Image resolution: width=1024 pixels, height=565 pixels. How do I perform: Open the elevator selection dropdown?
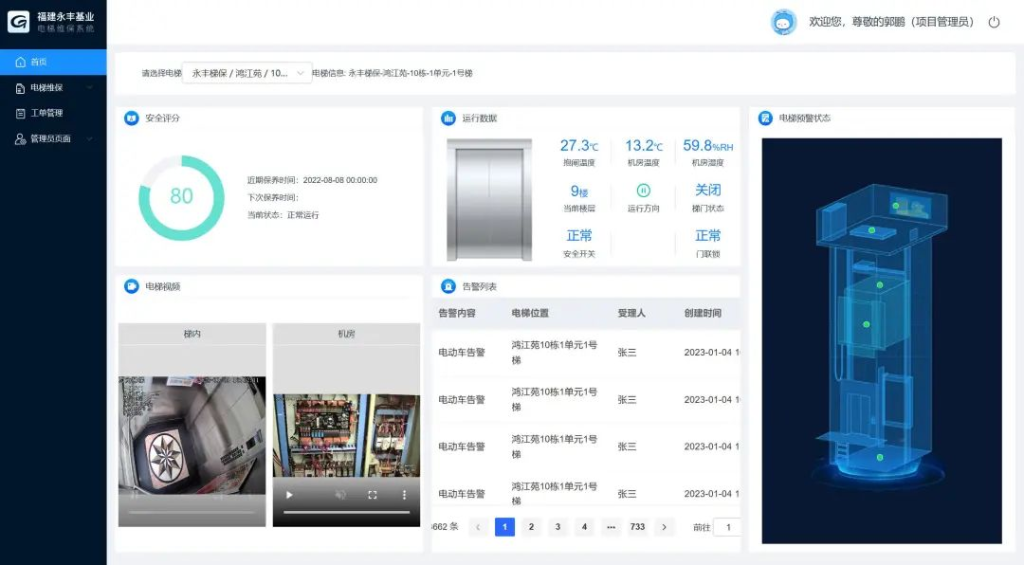tap(248, 73)
